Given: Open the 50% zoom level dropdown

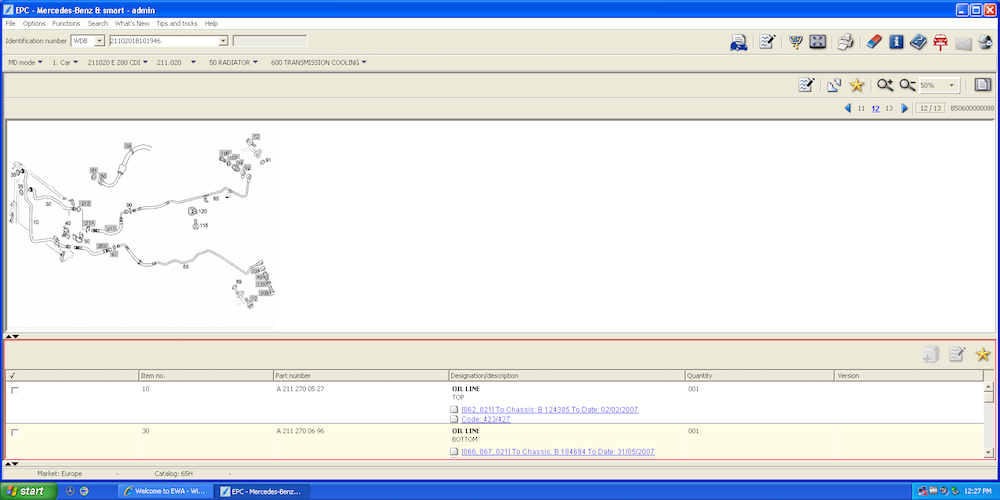Looking at the screenshot, I should tap(952, 85).
